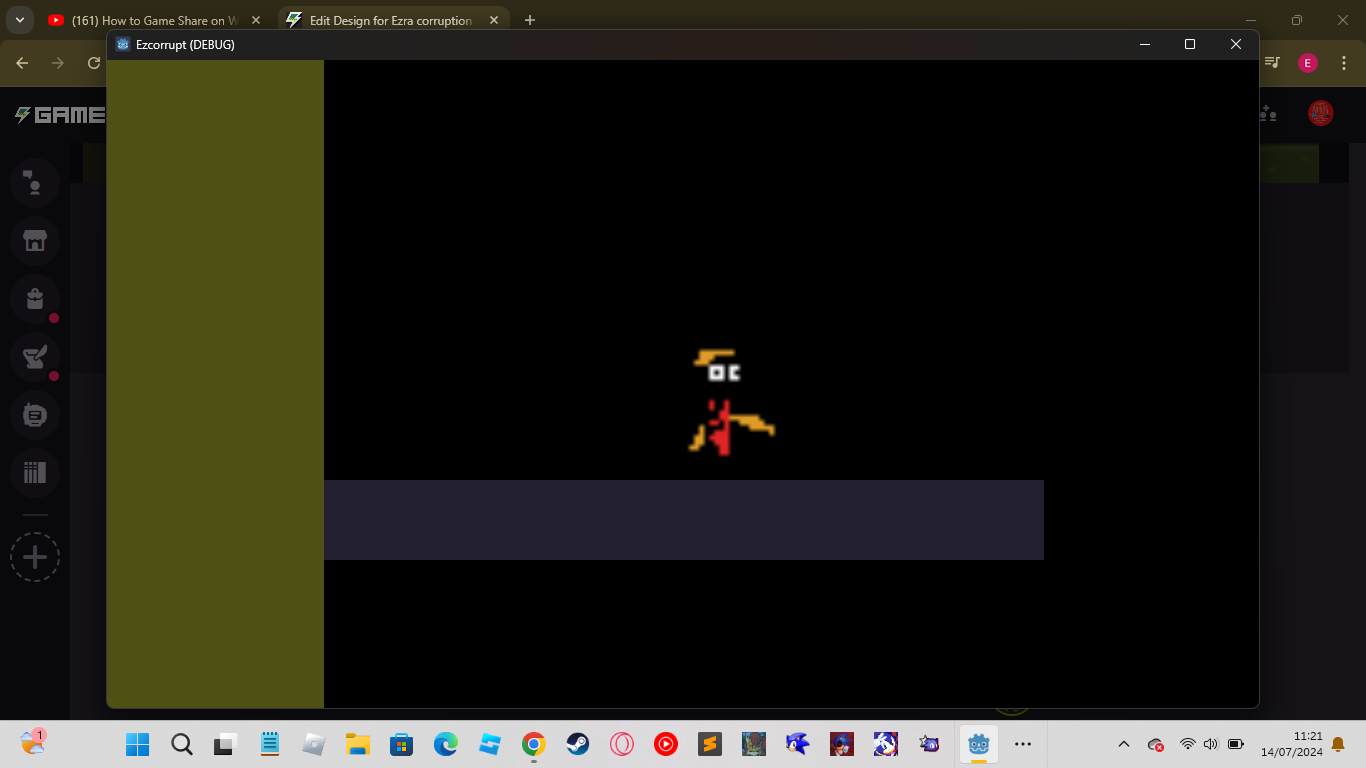Click the dashed plus create button in the sidebar
The width and height of the screenshot is (1366, 768).
pyautogui.click(x=35, y=557)
